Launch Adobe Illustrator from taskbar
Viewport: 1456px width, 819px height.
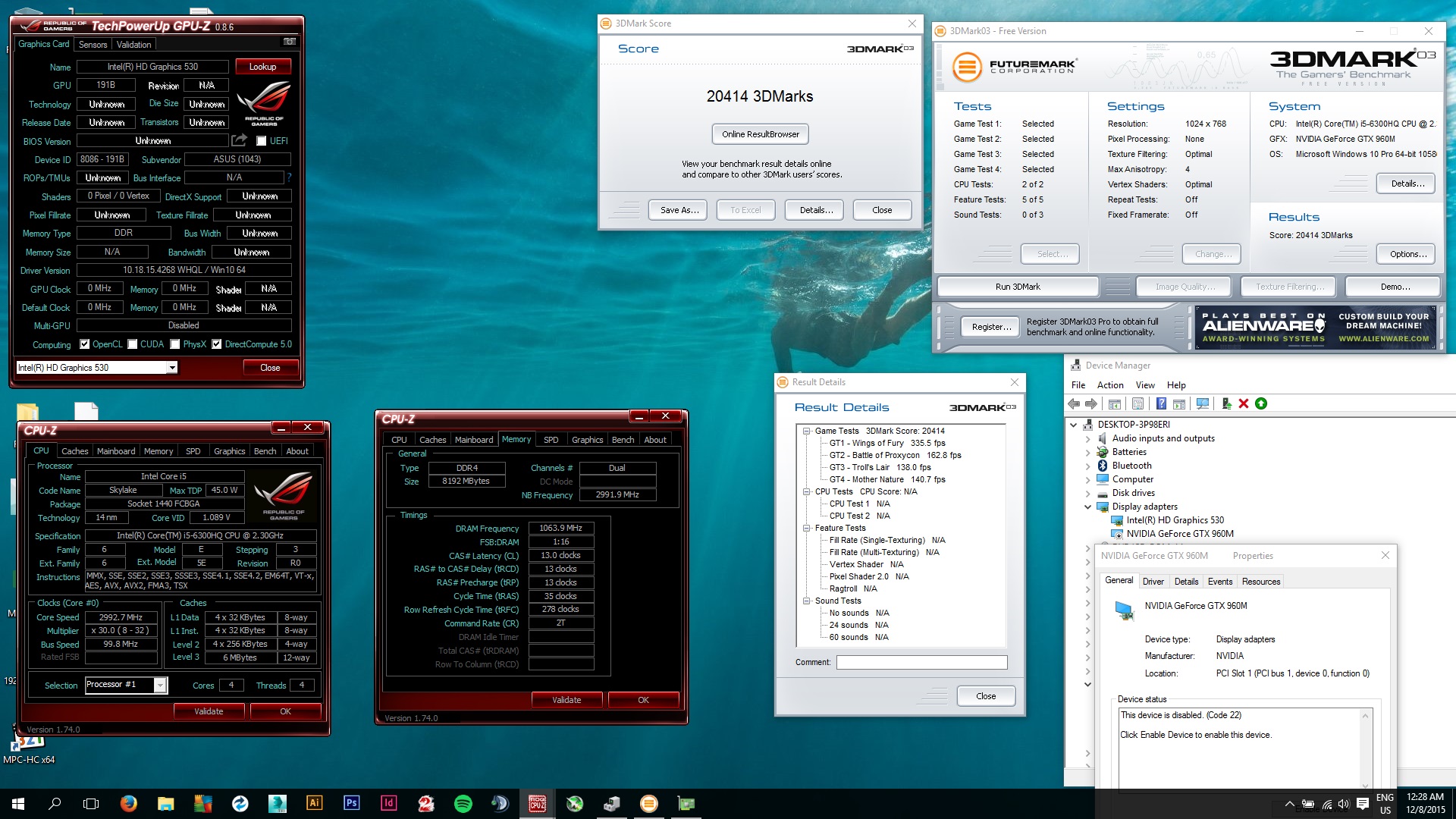(314, 803)
